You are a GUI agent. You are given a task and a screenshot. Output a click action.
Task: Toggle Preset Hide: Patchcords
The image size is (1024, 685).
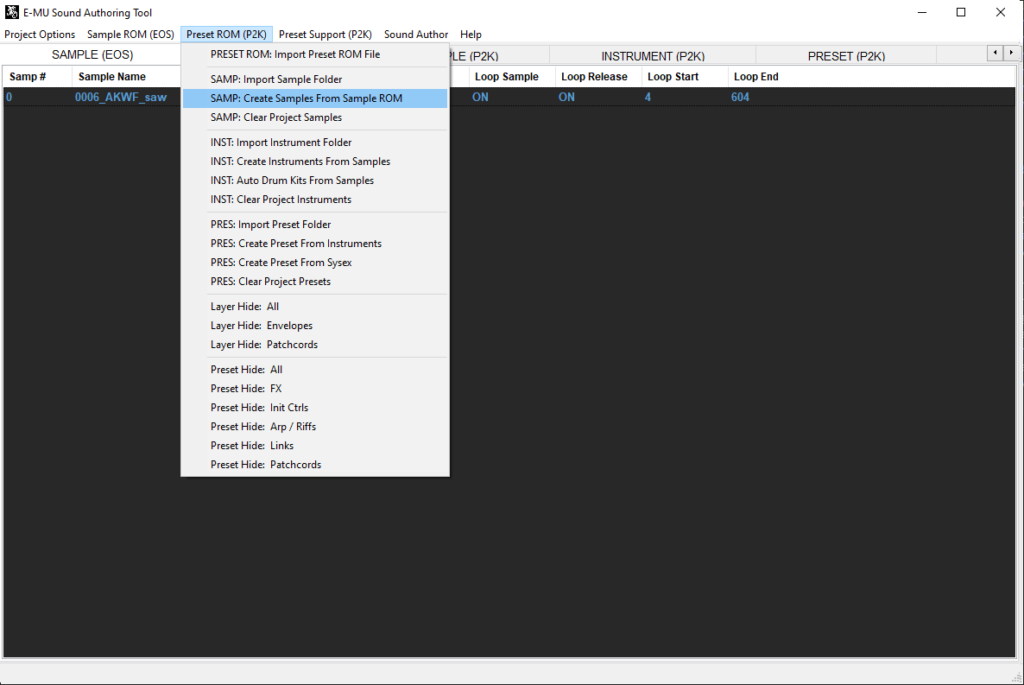(x=315, y=464)
